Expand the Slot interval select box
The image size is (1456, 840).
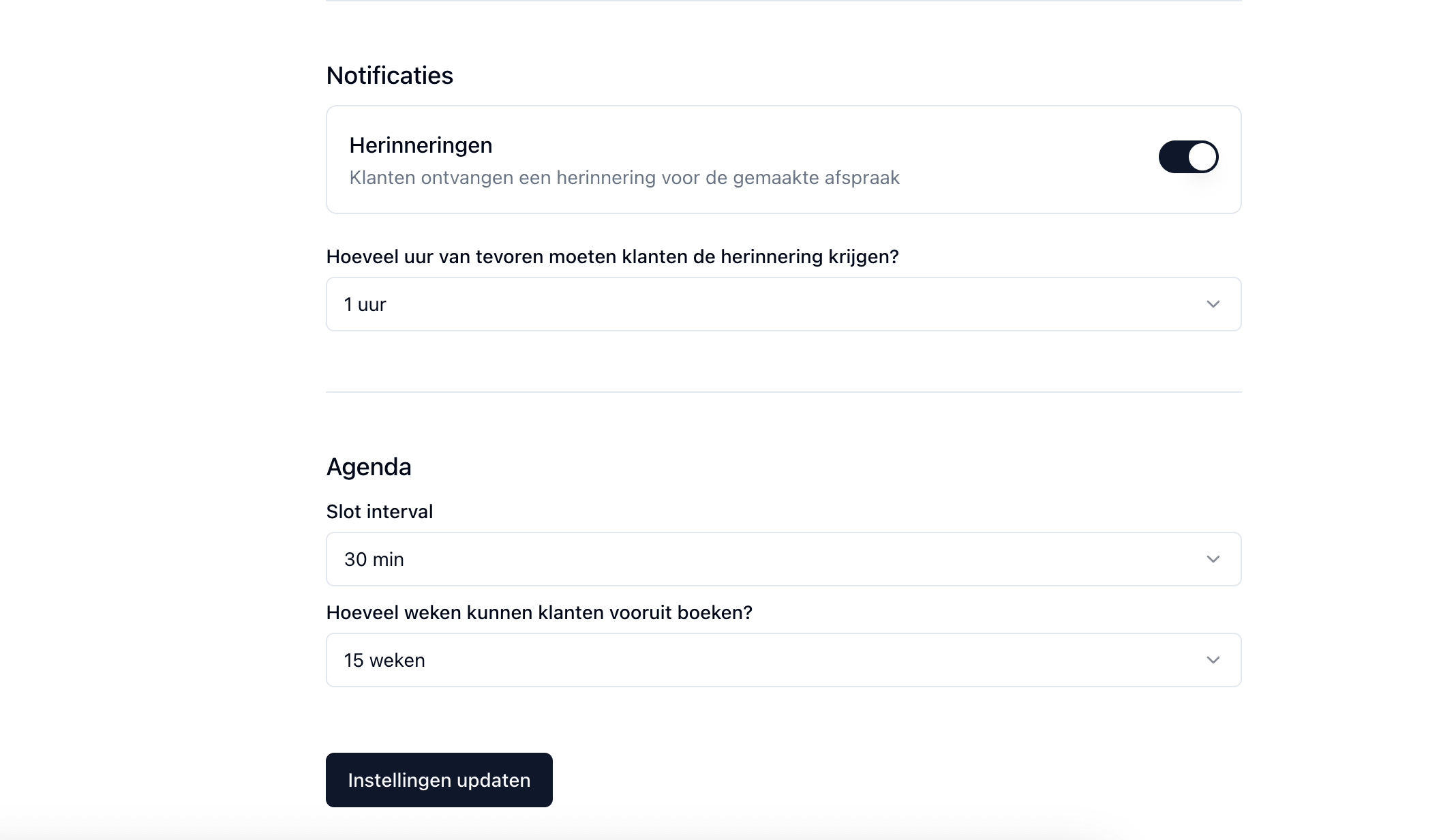783,559
